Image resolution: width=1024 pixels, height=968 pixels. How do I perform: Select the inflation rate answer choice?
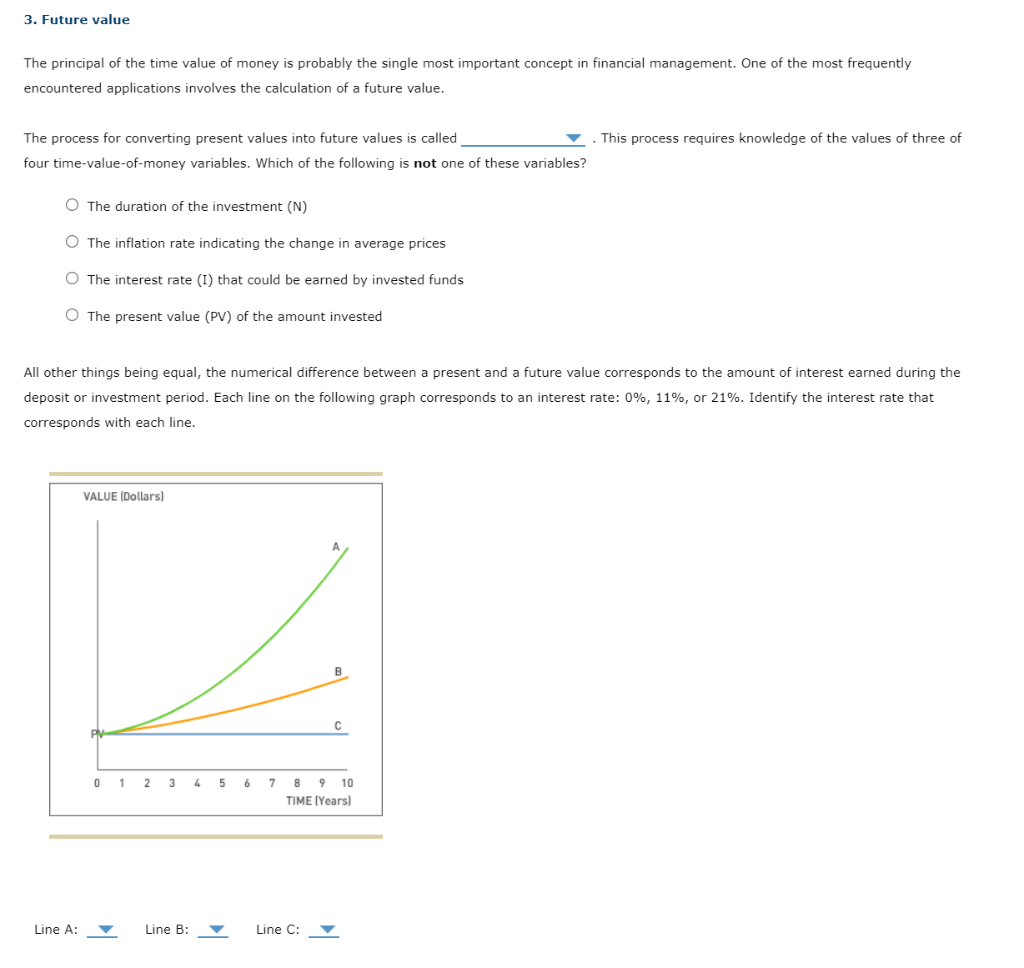[72, 241]
